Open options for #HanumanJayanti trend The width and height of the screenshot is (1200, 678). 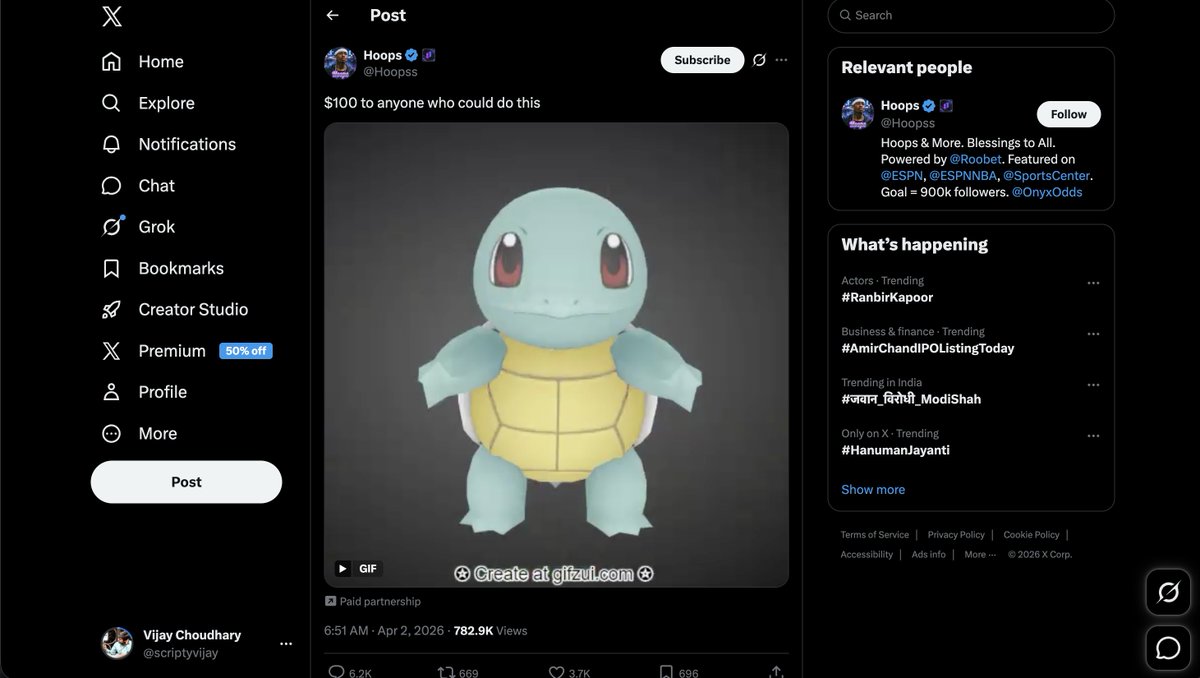tap(1093, 436)
